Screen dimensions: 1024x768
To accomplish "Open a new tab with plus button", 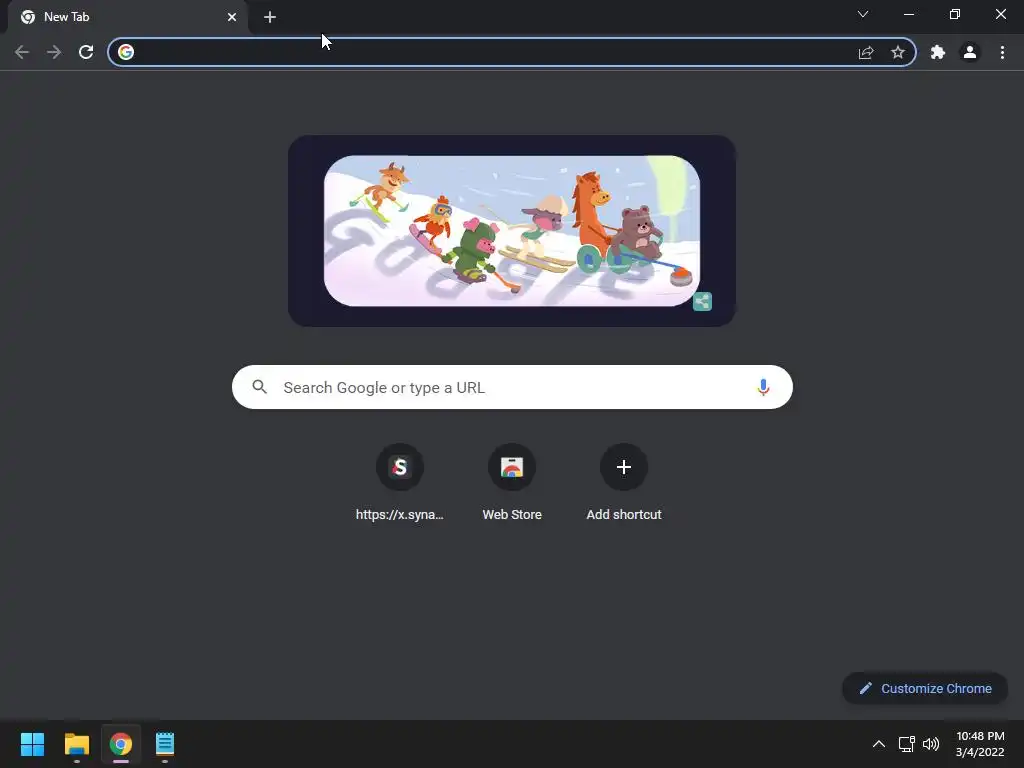I will click(x=270, y=17).
